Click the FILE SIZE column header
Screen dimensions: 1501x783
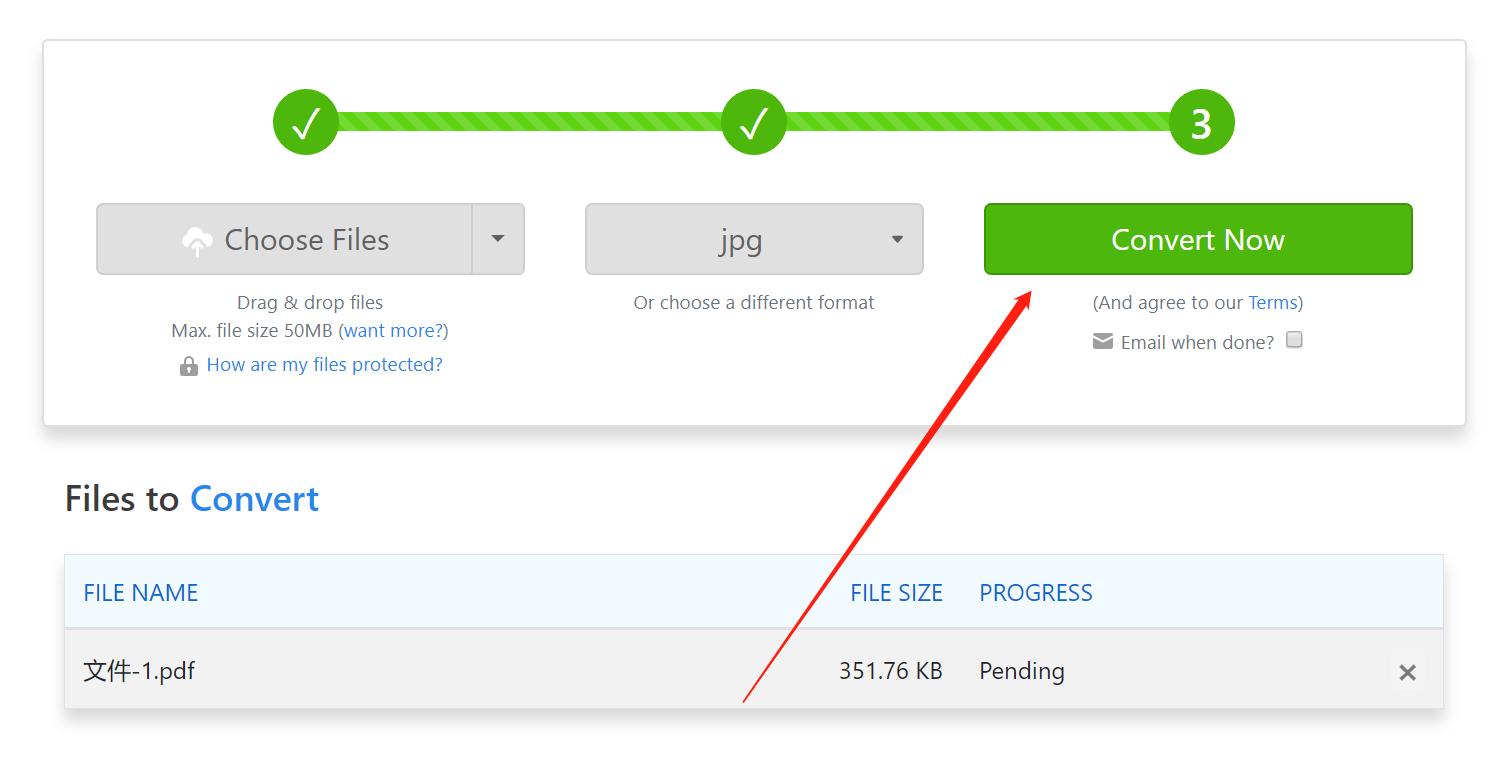[x=897, y=593]
